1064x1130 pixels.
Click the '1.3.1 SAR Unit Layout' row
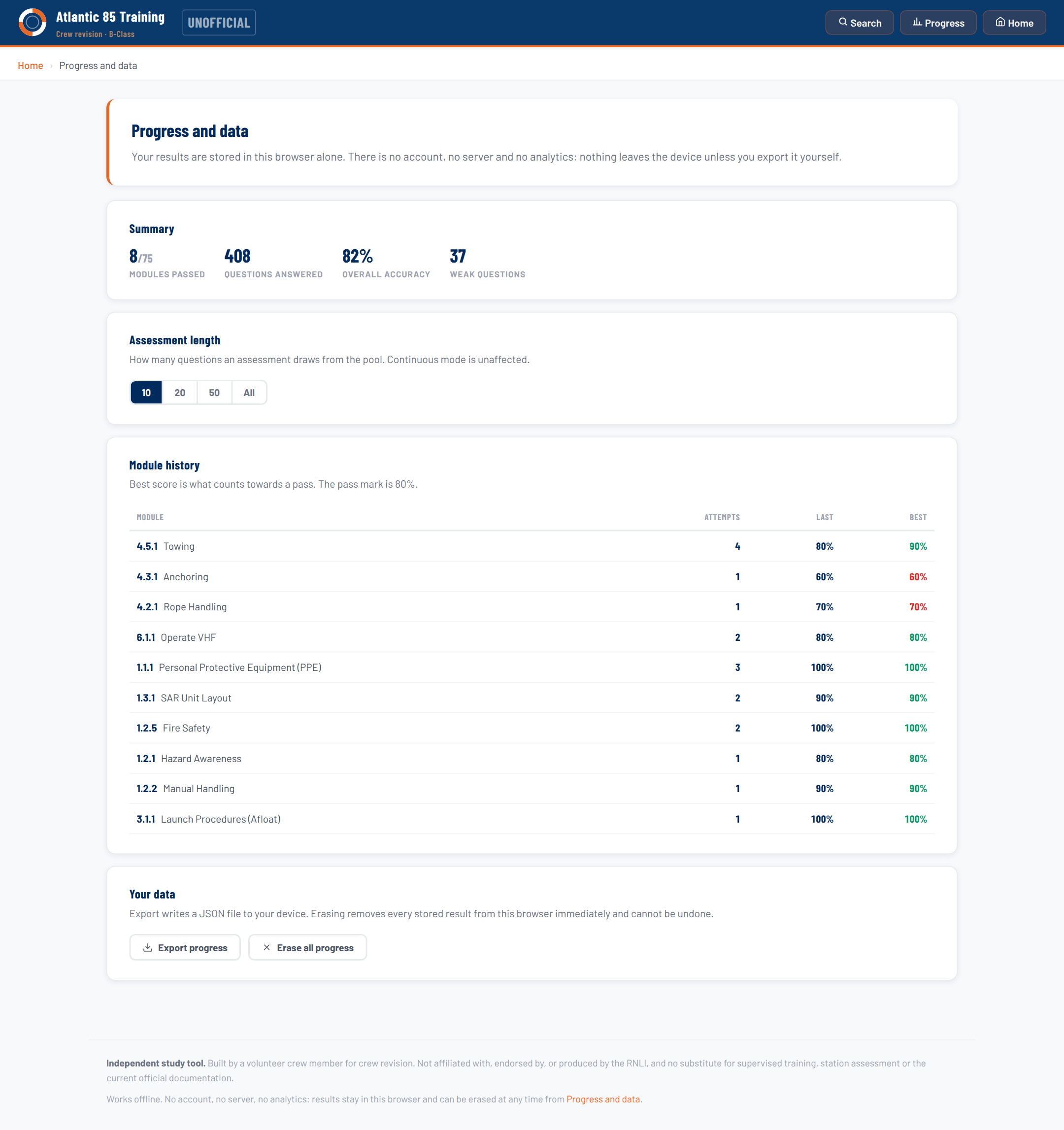532,698
